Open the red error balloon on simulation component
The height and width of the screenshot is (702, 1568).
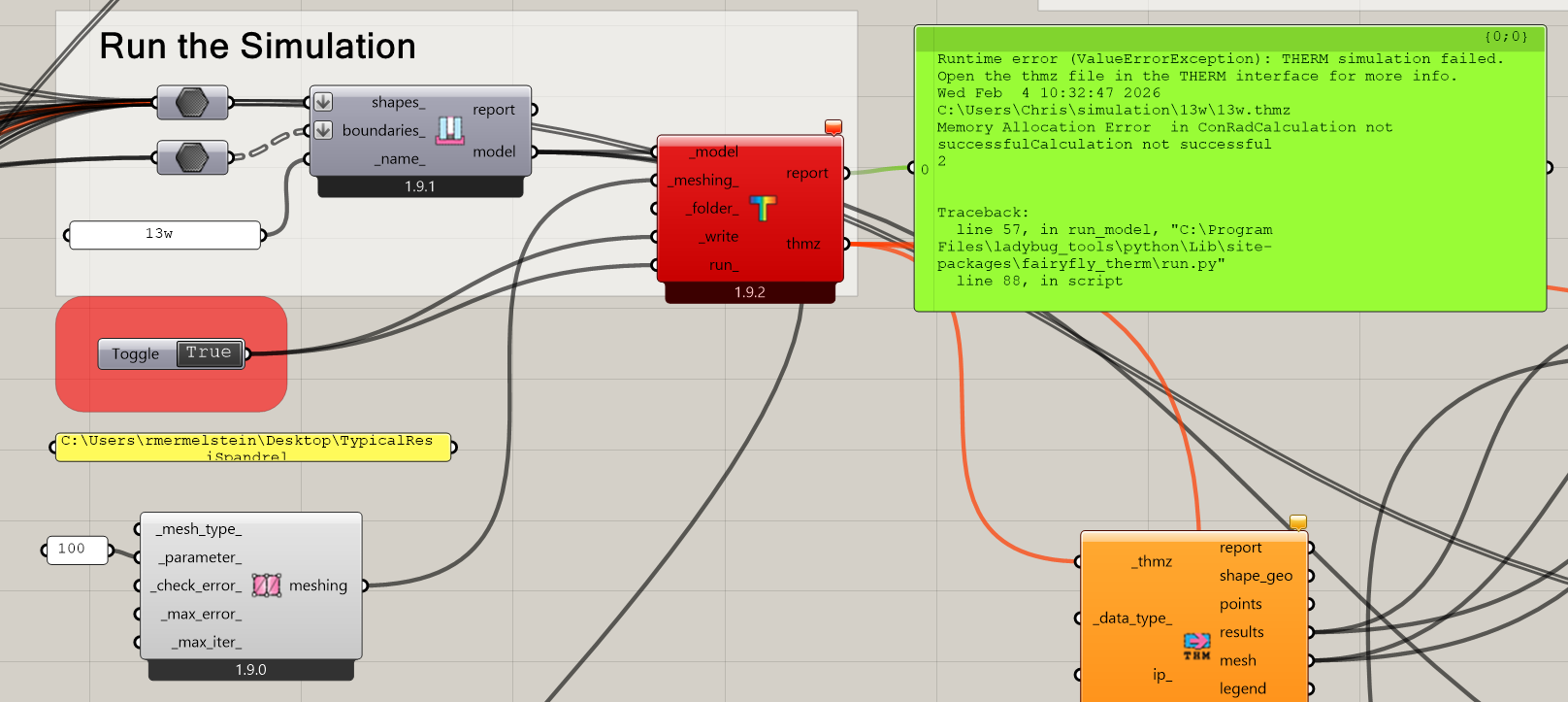833,127
